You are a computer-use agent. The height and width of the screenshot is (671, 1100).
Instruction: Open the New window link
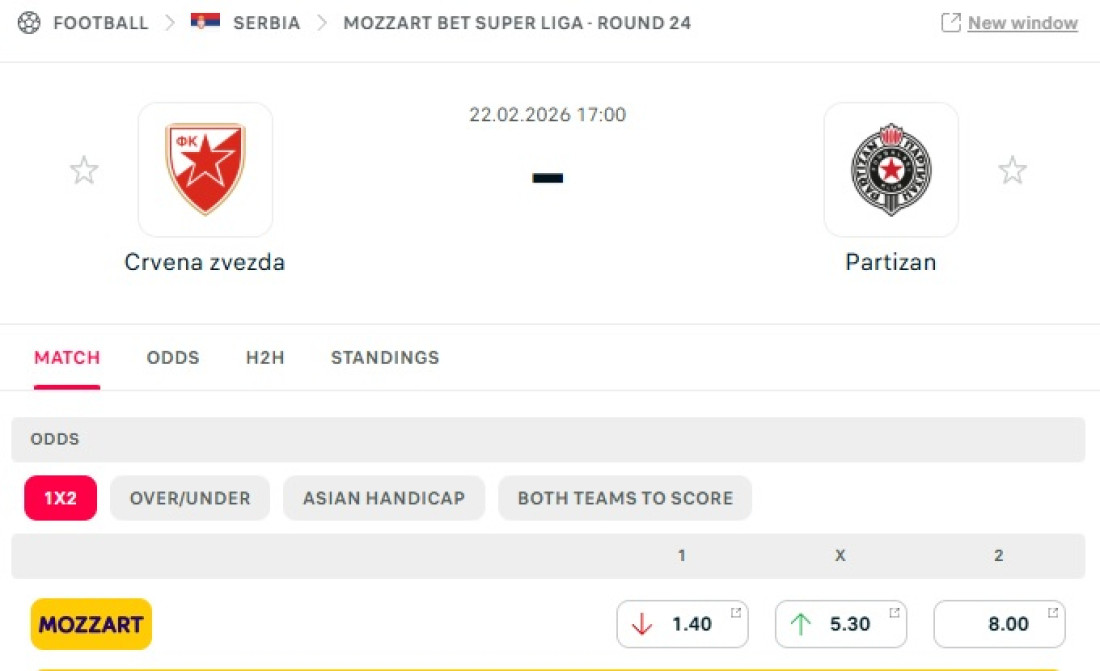[1022, 23]
